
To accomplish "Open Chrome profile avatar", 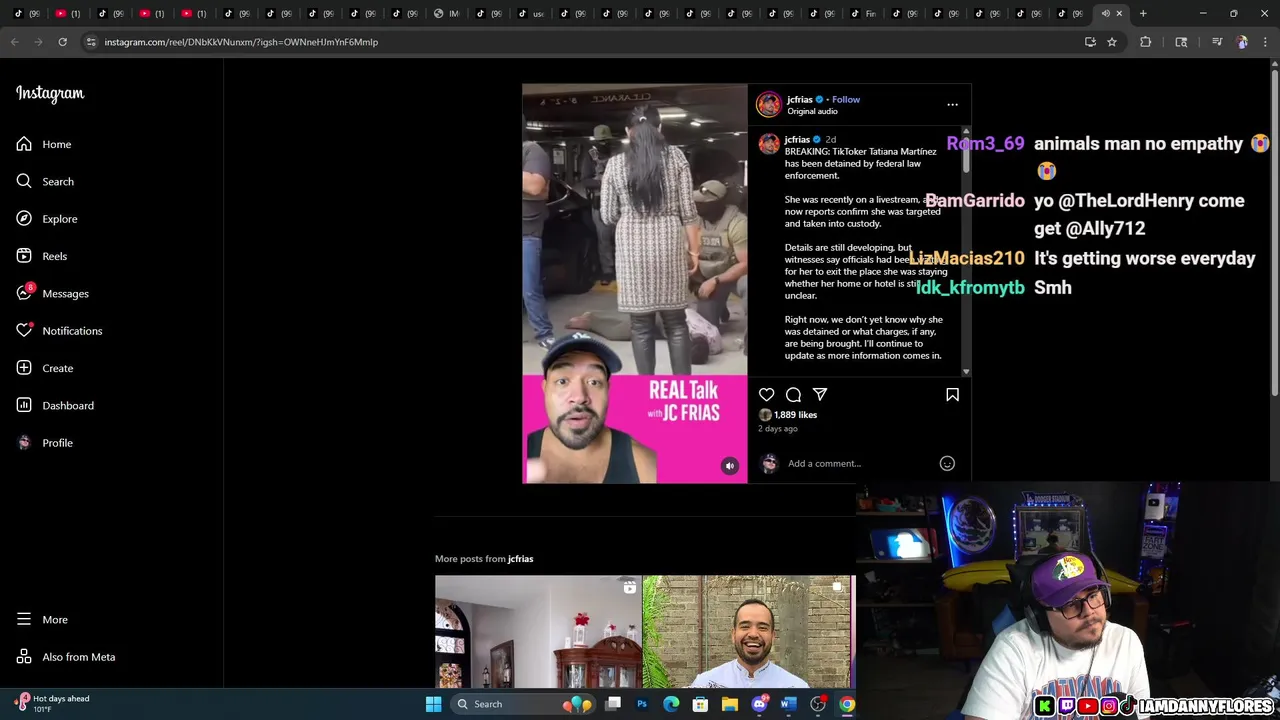I will coord(1242,42).
